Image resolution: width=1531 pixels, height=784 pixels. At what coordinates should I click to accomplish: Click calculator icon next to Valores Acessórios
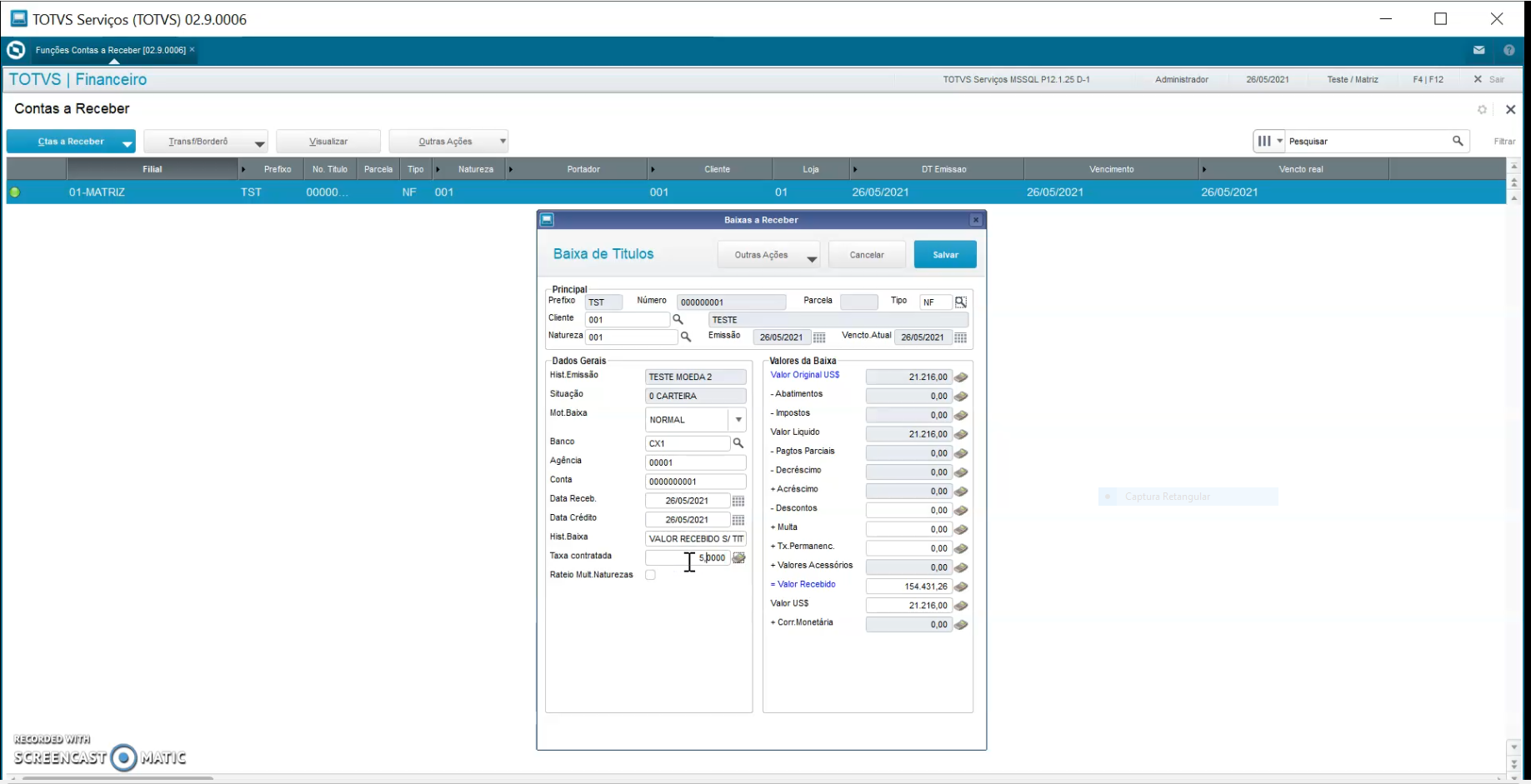pos(961,567)
